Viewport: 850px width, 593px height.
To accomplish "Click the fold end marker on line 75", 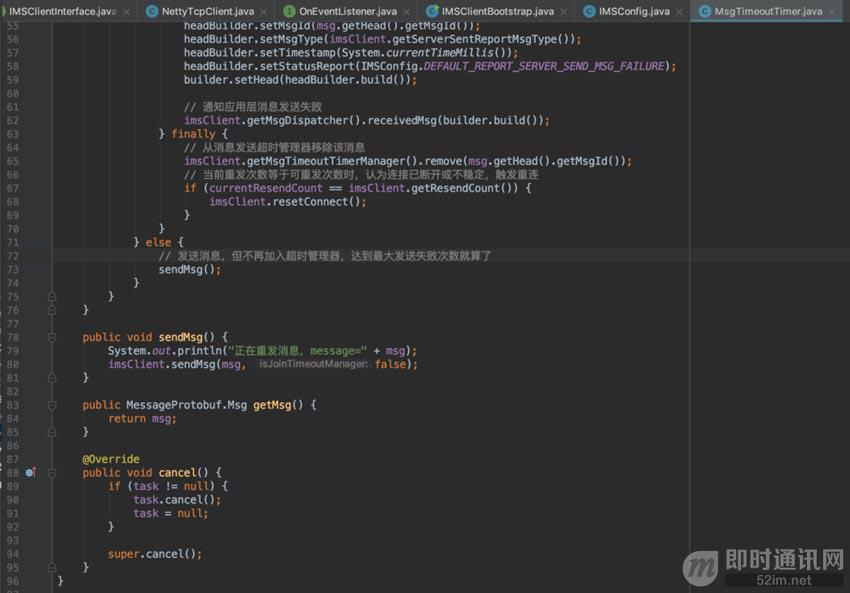I will coord(52,296).
